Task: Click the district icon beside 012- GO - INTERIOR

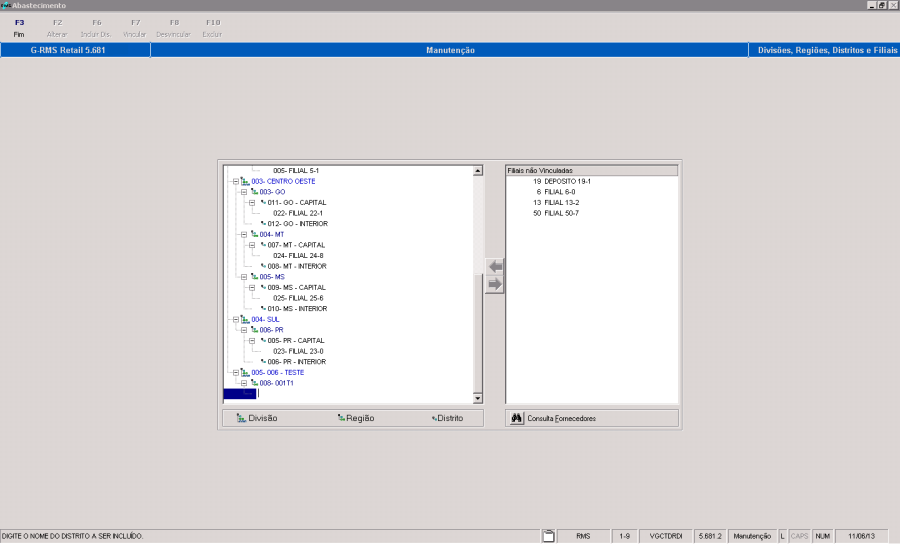Action: pyautogui.click(x=263, y=224)
